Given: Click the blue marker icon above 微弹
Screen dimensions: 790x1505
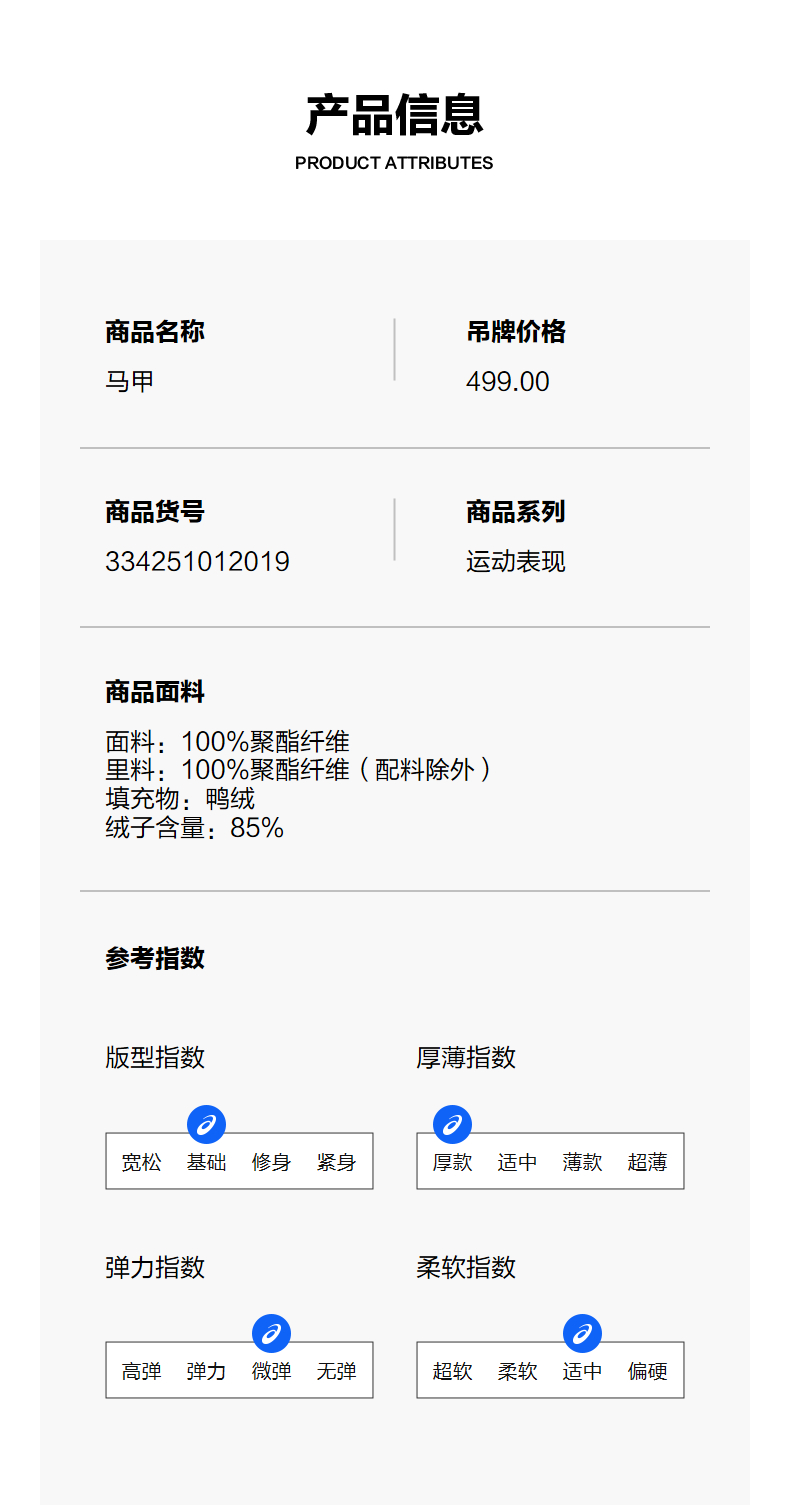Looking at the screenshot, I should [271, 1333].
